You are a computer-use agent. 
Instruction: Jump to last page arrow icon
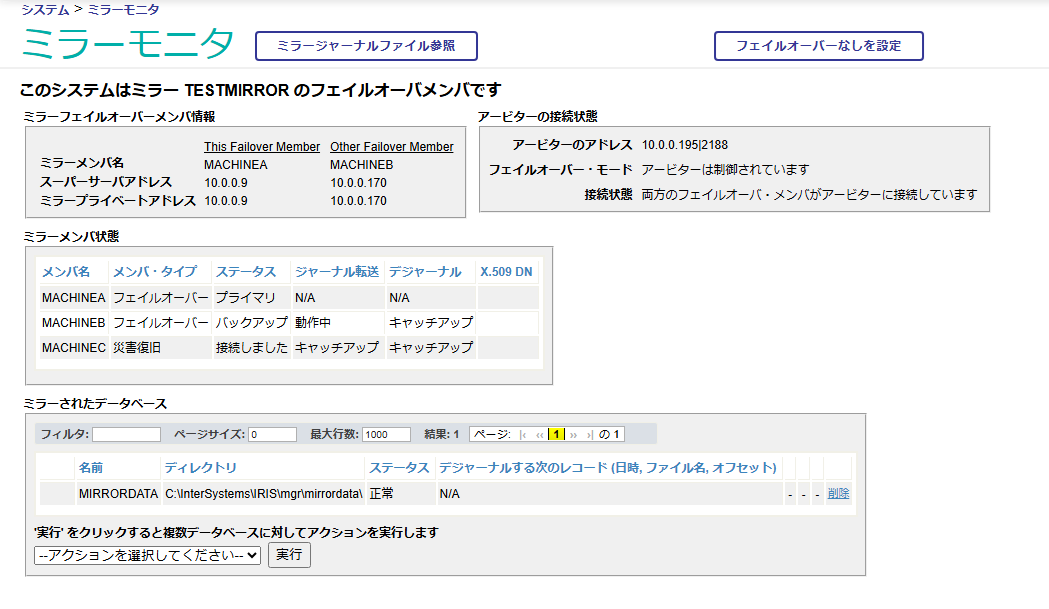(x=590, y=435)
